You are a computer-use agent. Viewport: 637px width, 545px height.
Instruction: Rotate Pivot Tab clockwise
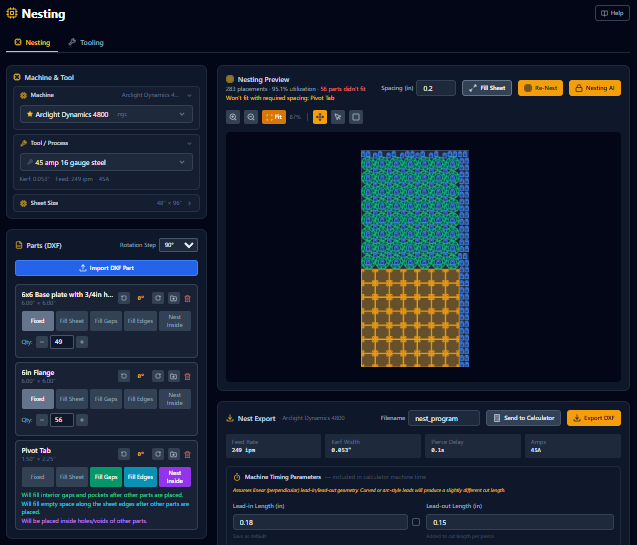coord(158,454)
